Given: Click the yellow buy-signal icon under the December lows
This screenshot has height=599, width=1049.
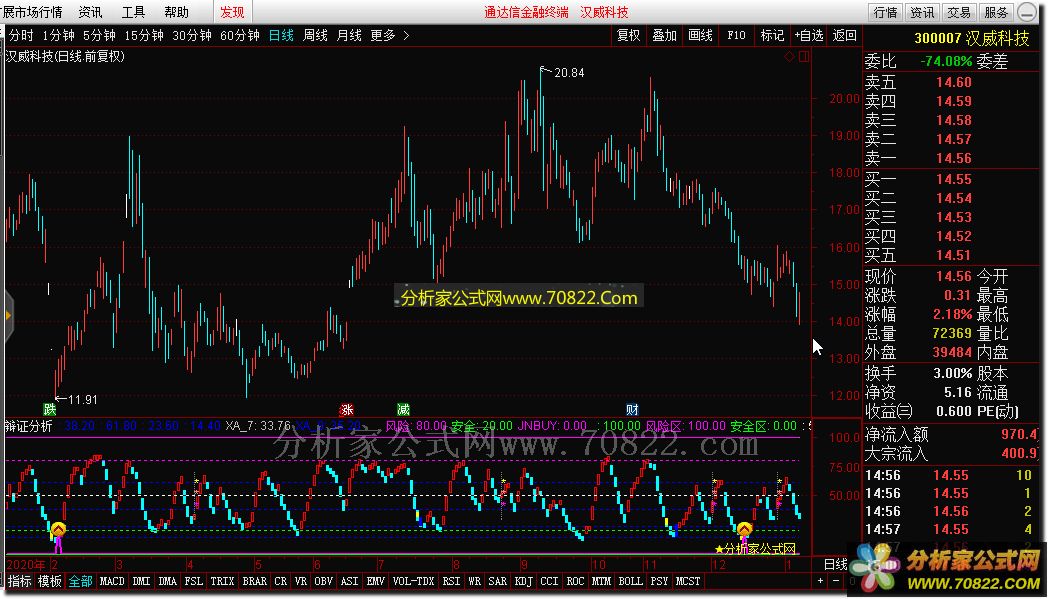Looking at the screenshot, I should [744, 531].
